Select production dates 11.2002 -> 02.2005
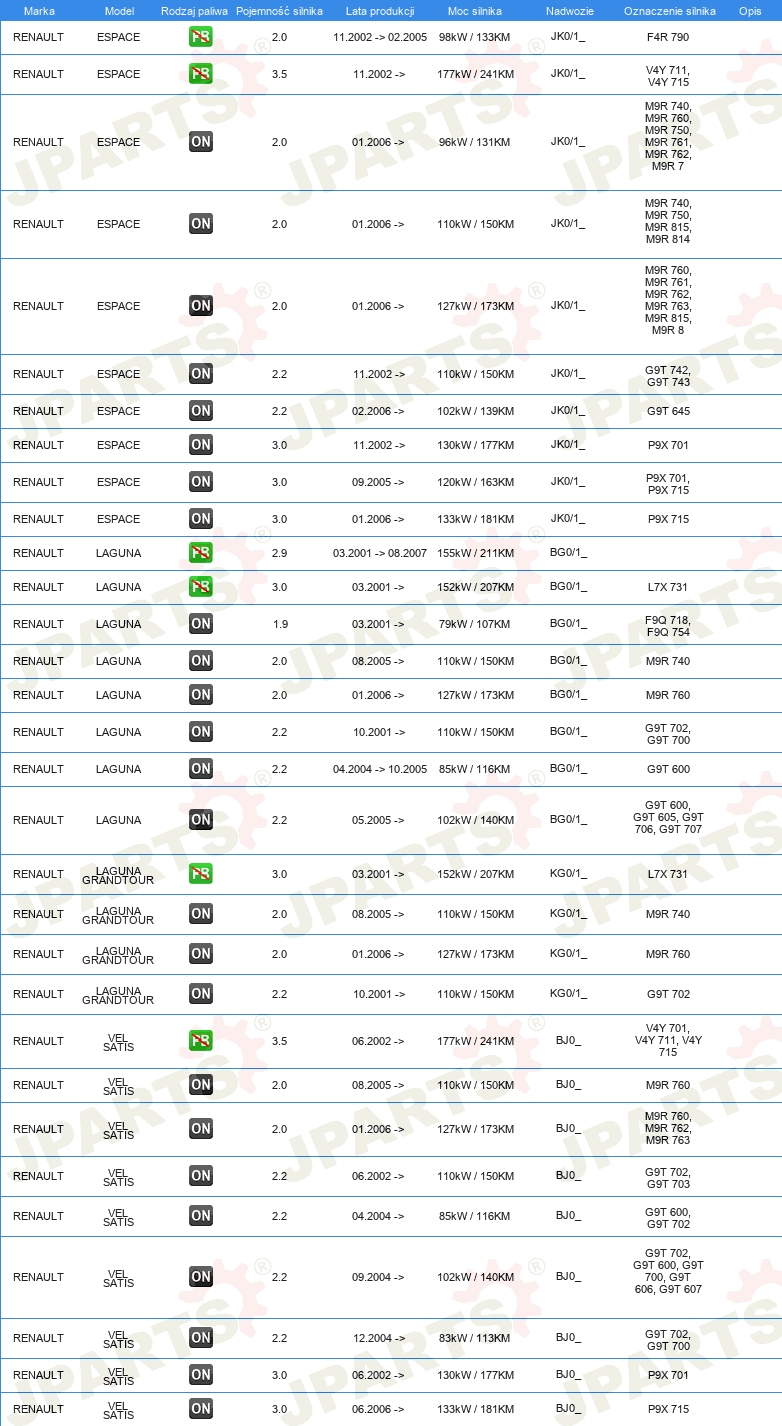 pos(380,37)
